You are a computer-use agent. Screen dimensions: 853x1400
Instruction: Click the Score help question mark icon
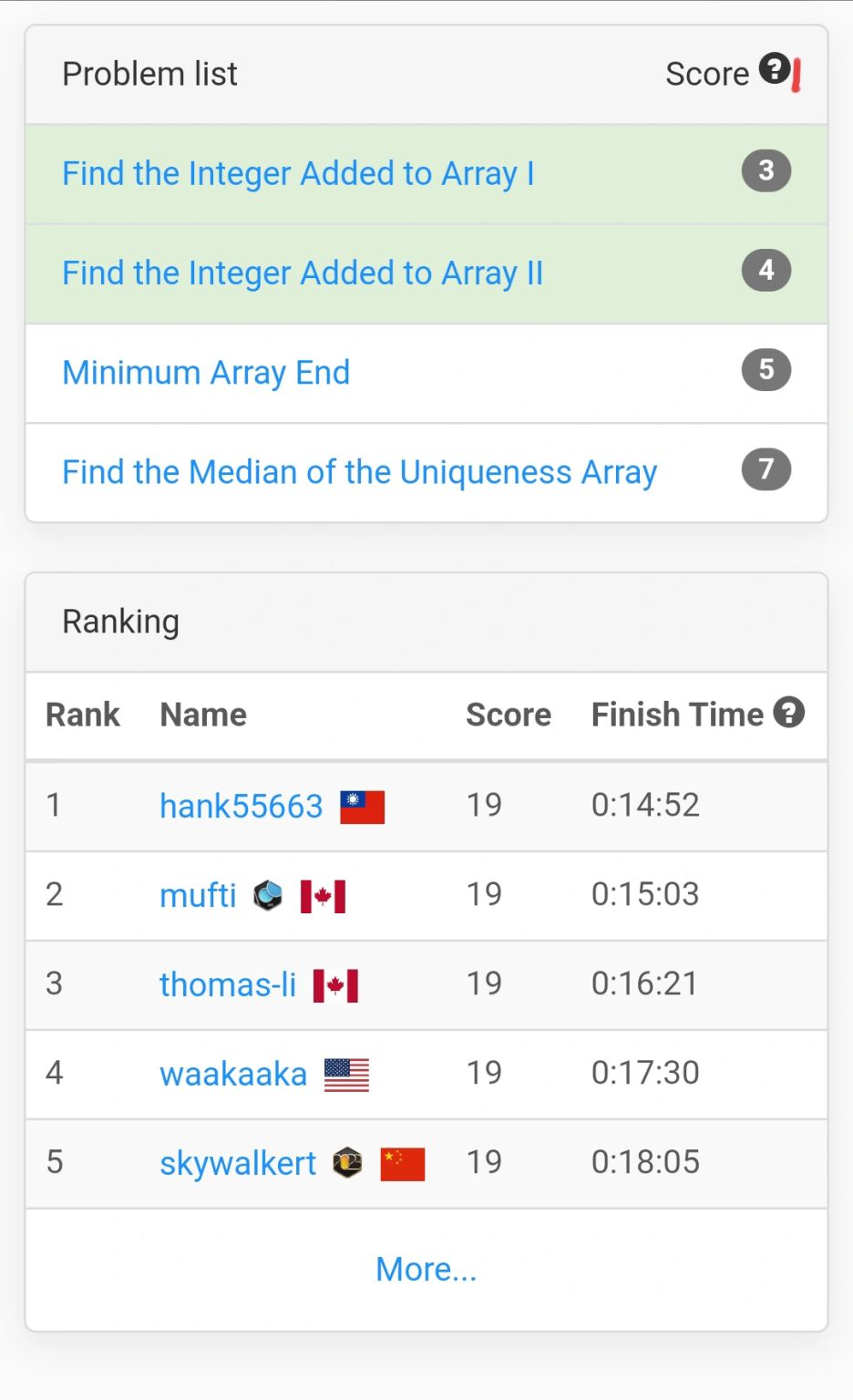pyautogui.click(x=775, y=69)
